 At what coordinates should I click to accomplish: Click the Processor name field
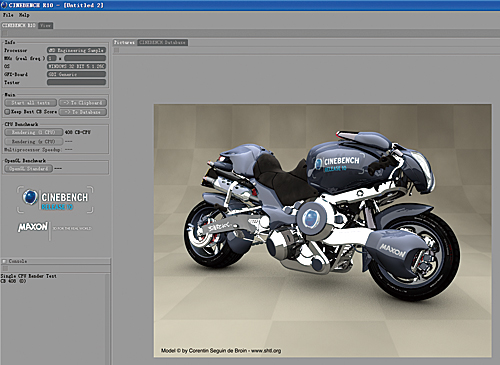click(x=76, y=50)
